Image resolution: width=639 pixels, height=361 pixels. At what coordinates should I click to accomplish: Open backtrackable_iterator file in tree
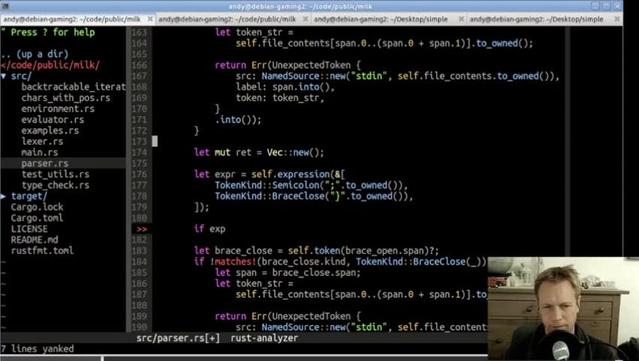click(73, 87)
